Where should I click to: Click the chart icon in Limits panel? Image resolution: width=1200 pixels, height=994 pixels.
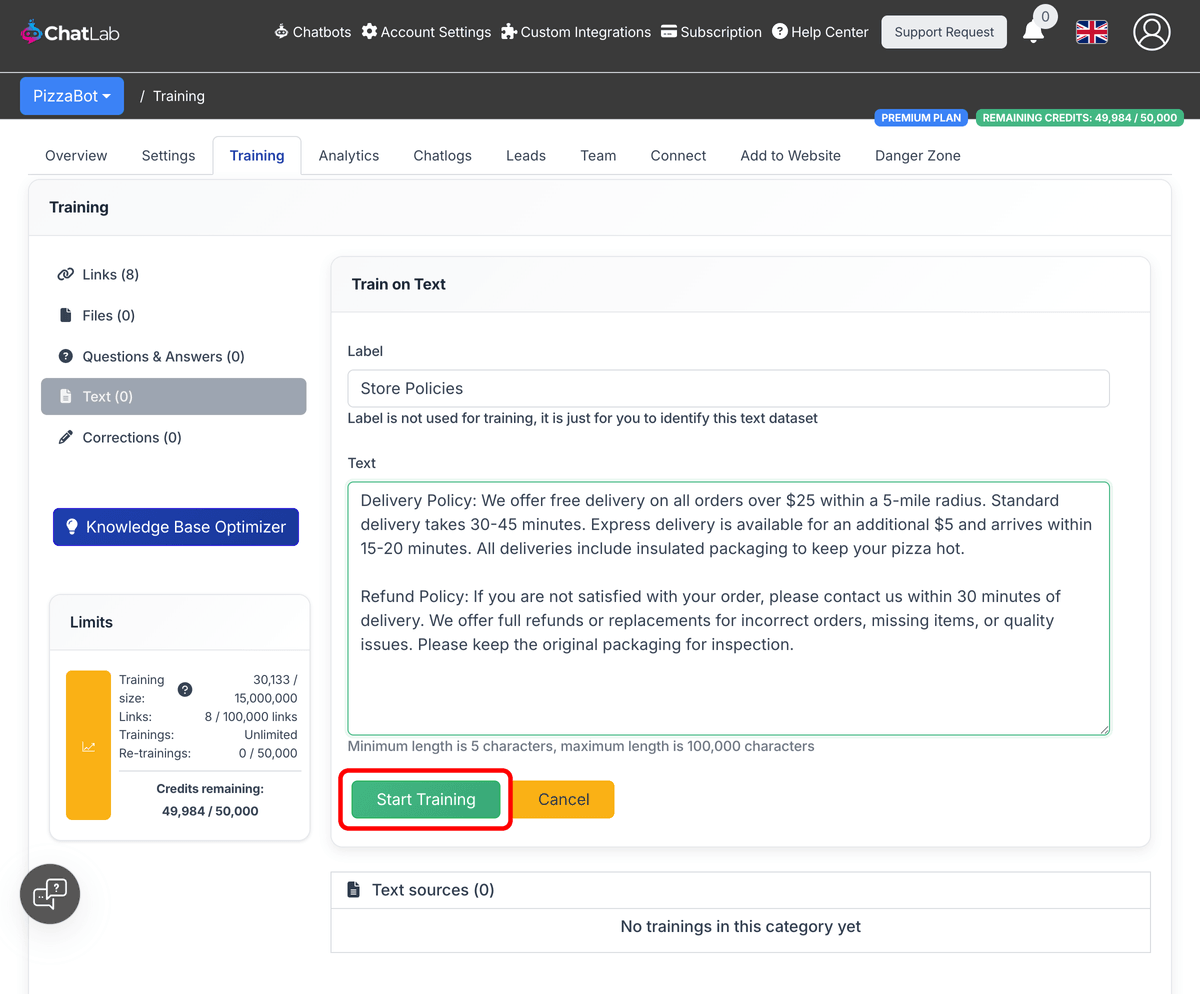(x=88, y=745)
